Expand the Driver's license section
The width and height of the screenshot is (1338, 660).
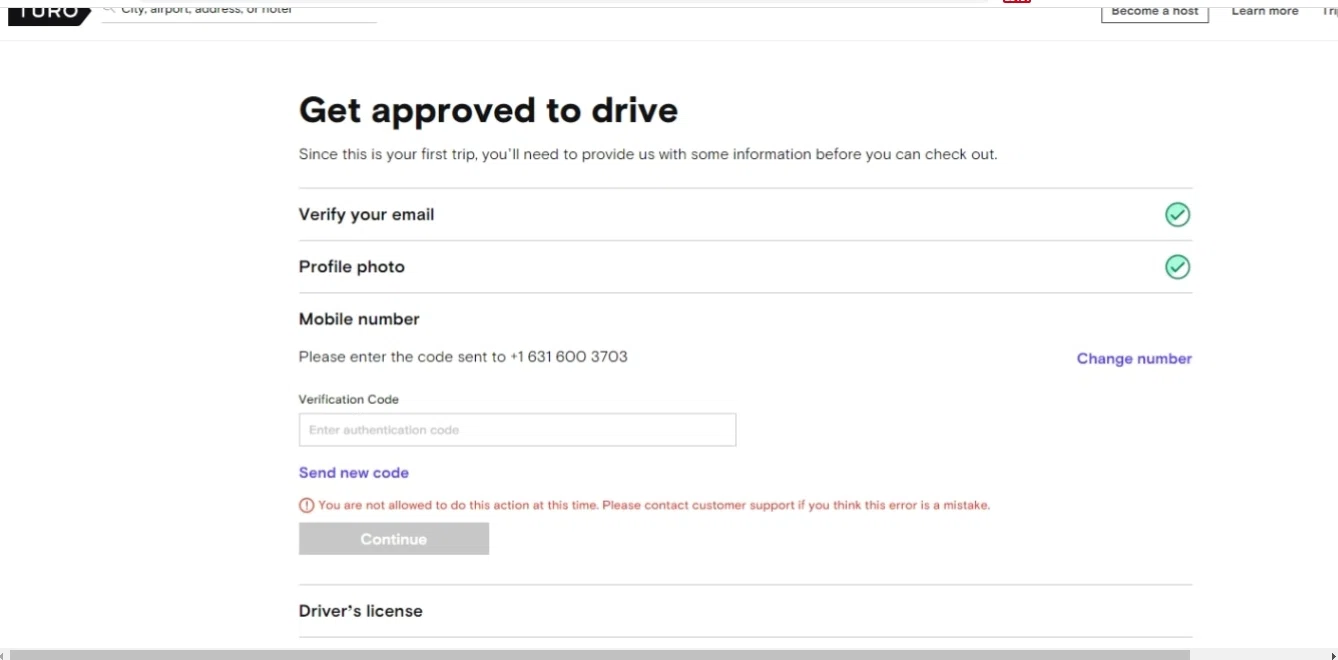pyautogui.click(x=745, y=611)
